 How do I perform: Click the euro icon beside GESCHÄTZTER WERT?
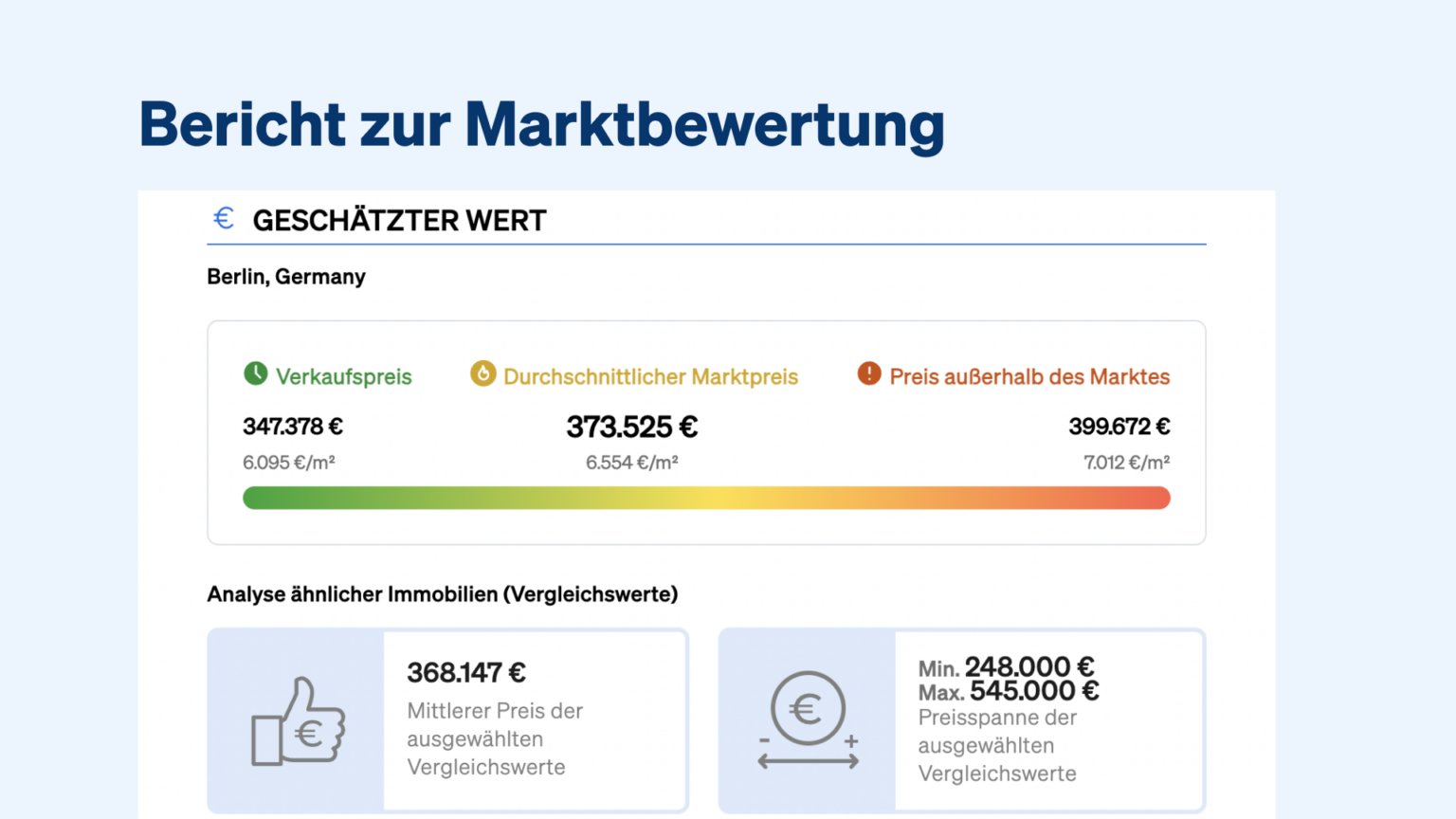(224, 218)
